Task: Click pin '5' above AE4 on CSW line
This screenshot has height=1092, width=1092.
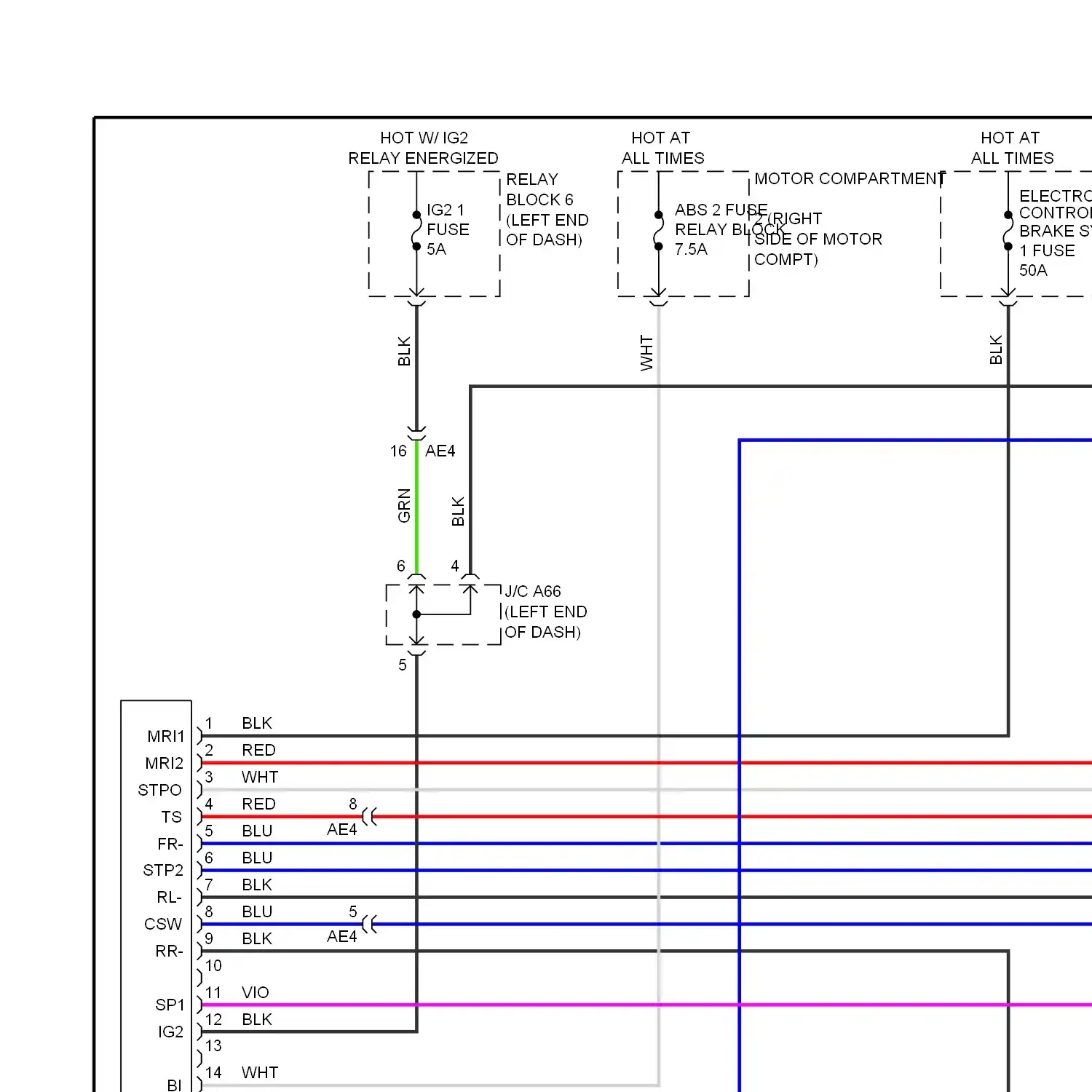Action: 353,912
